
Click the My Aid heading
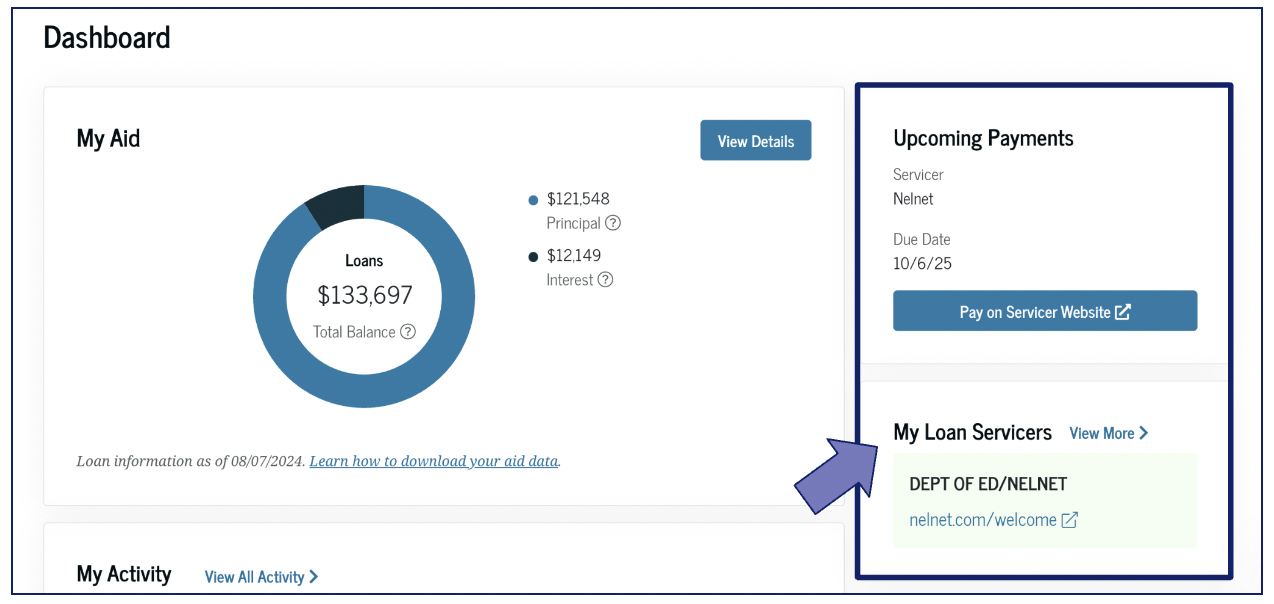pos(108,138)
